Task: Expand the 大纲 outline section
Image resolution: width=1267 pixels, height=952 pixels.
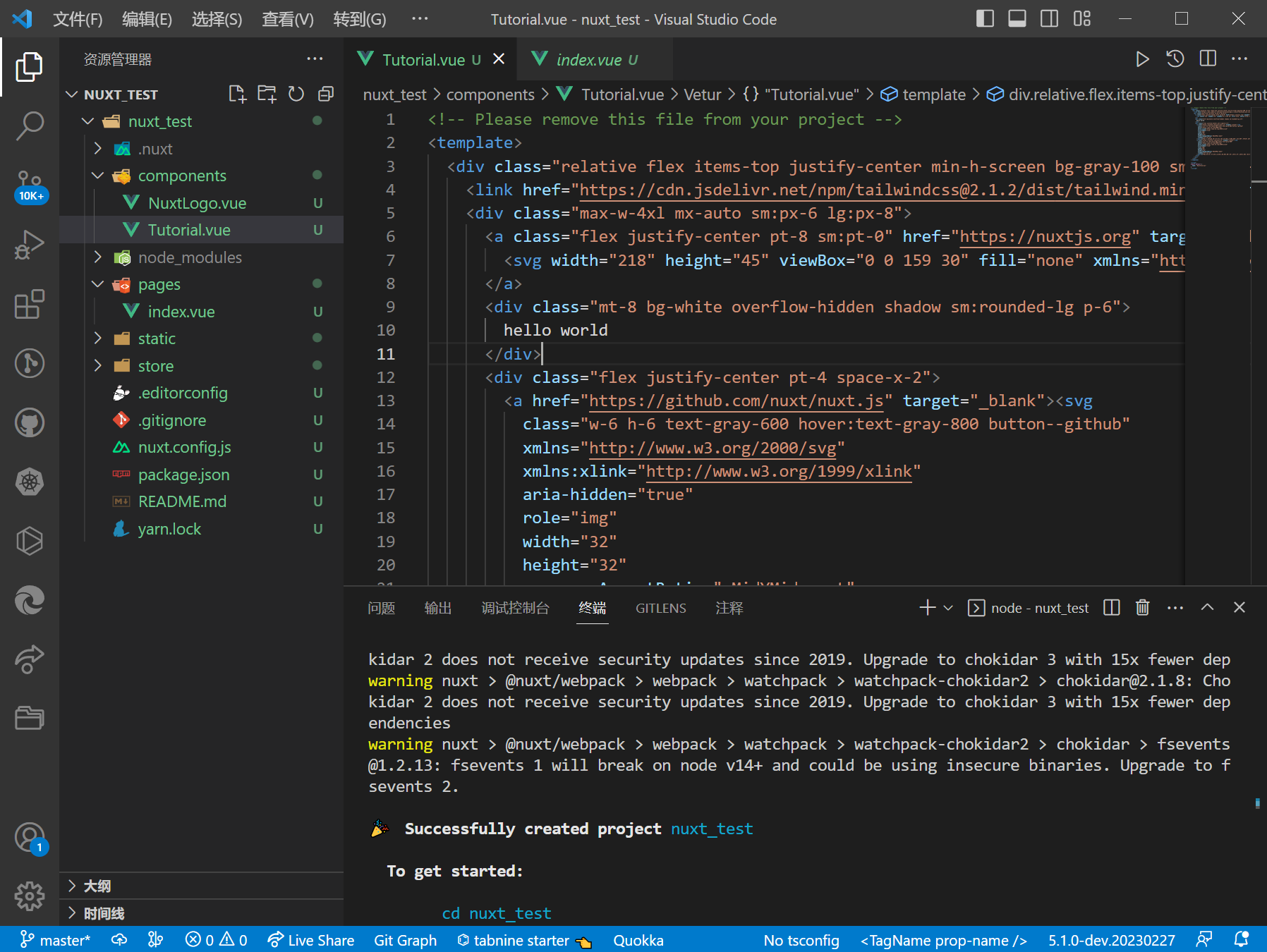Action: (201, 886)
